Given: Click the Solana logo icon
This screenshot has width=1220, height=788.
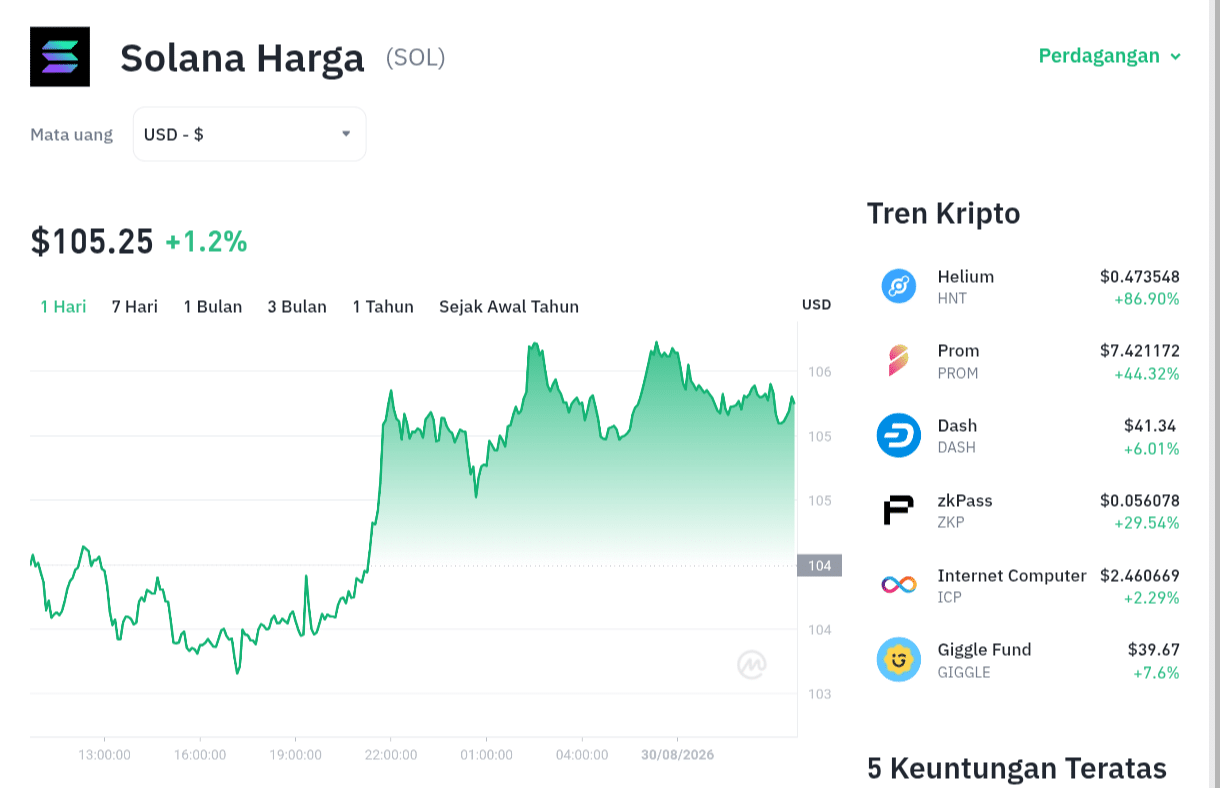Looking at the screenshot, I should pyautogui.click(x=60, y=57).
